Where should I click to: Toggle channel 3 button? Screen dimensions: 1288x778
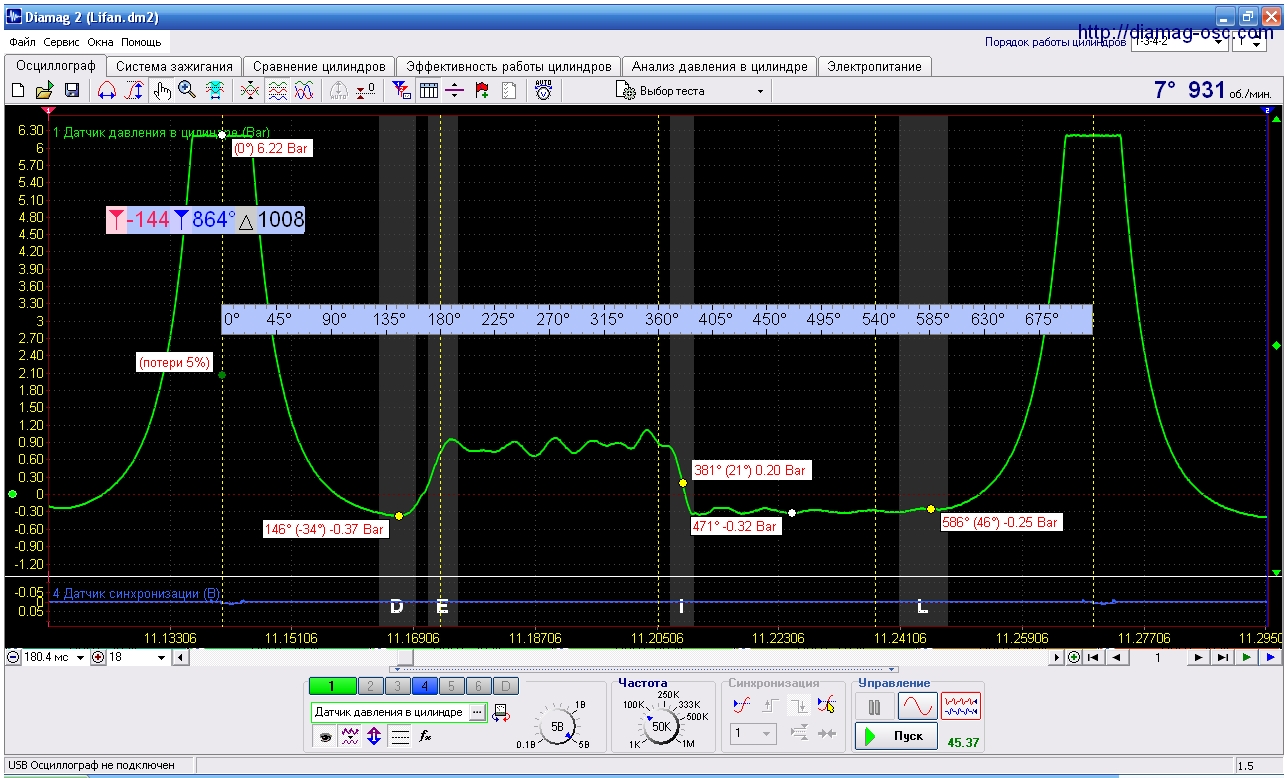click(397, 686)
